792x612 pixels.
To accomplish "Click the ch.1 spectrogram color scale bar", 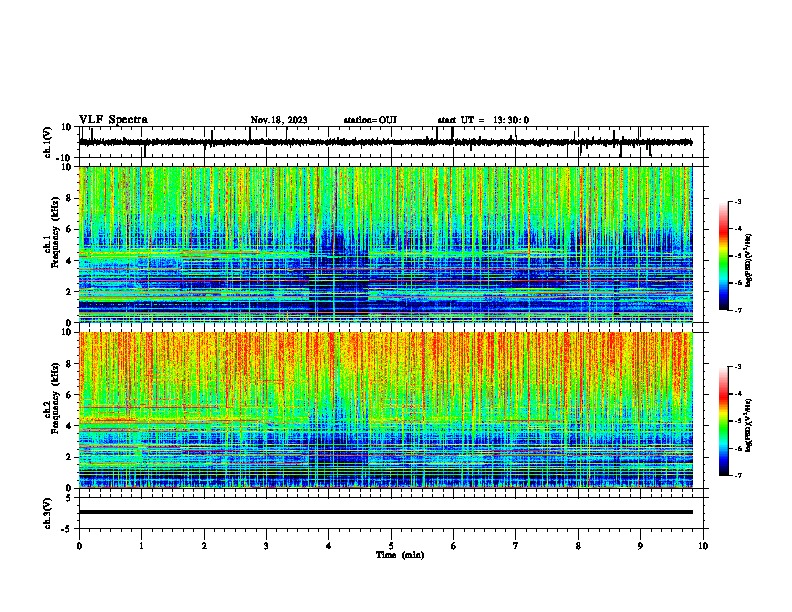I will pos(724,256).
